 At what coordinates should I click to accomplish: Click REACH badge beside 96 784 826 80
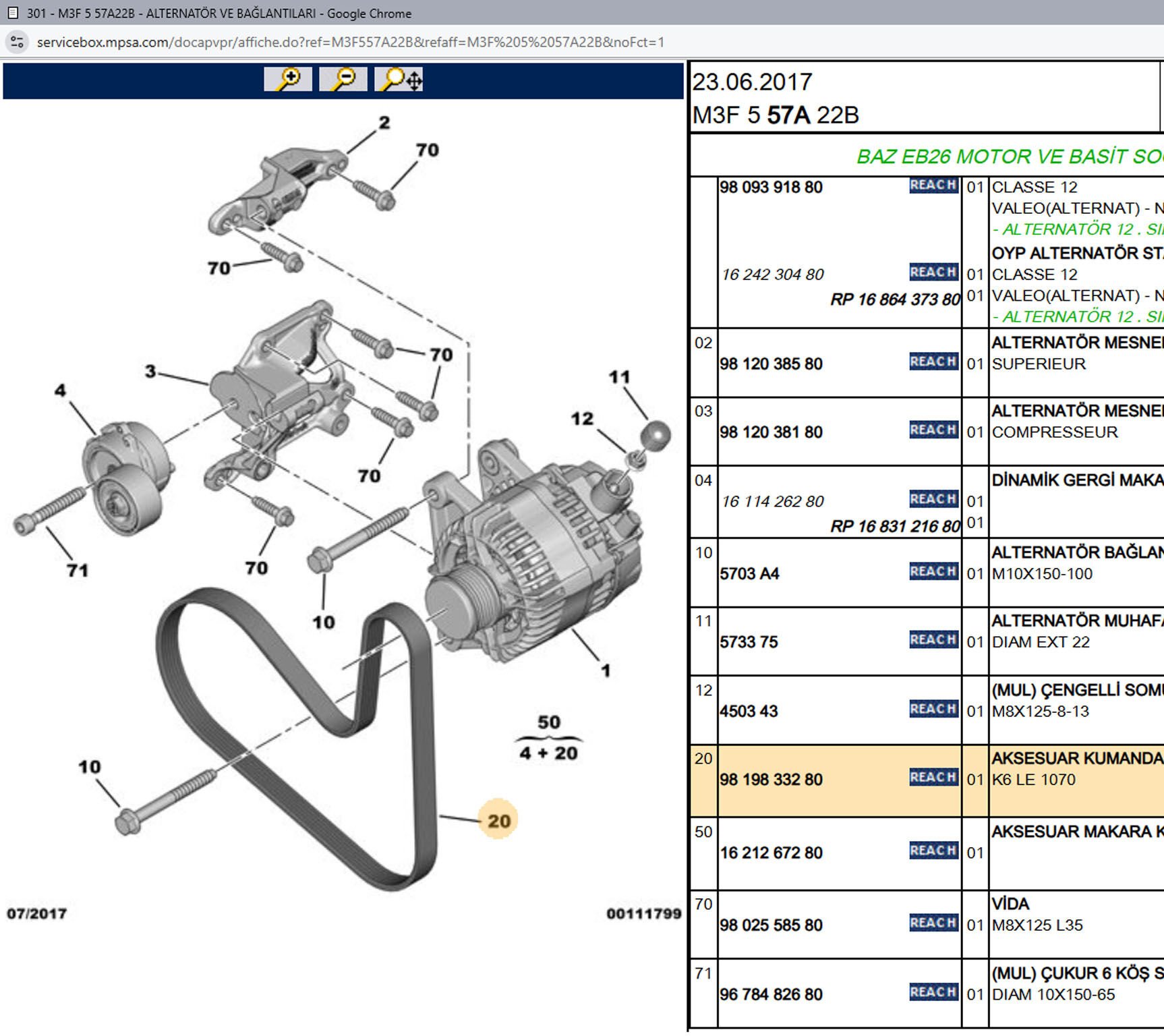click(x=933, y=993)
